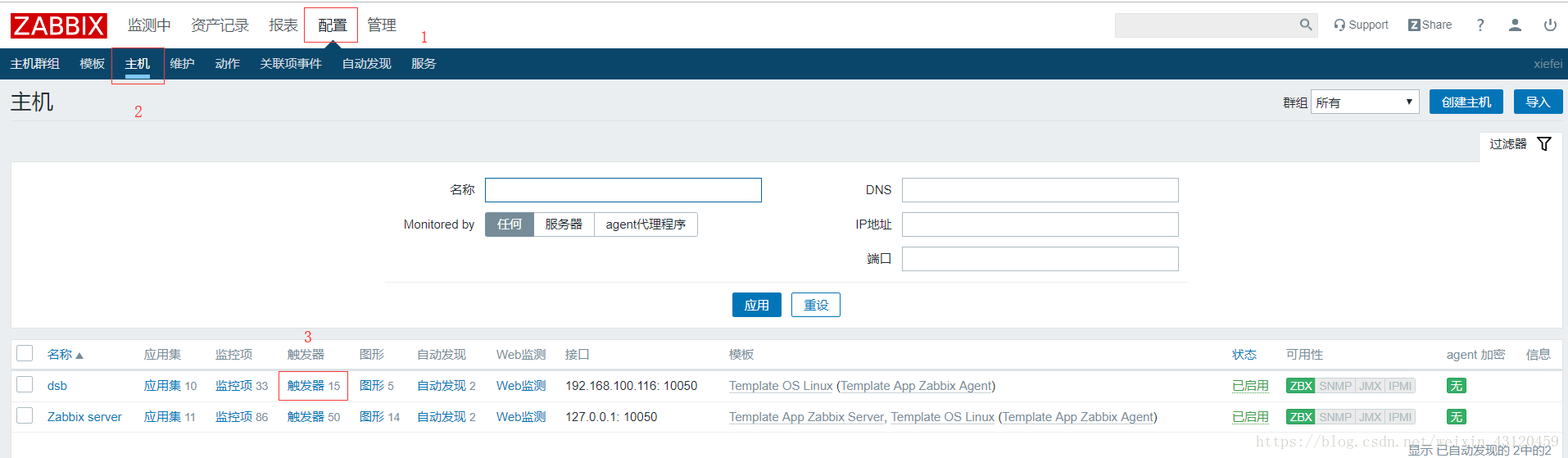Toggle 已启用 status for dsb

[x=1250, y=386]
